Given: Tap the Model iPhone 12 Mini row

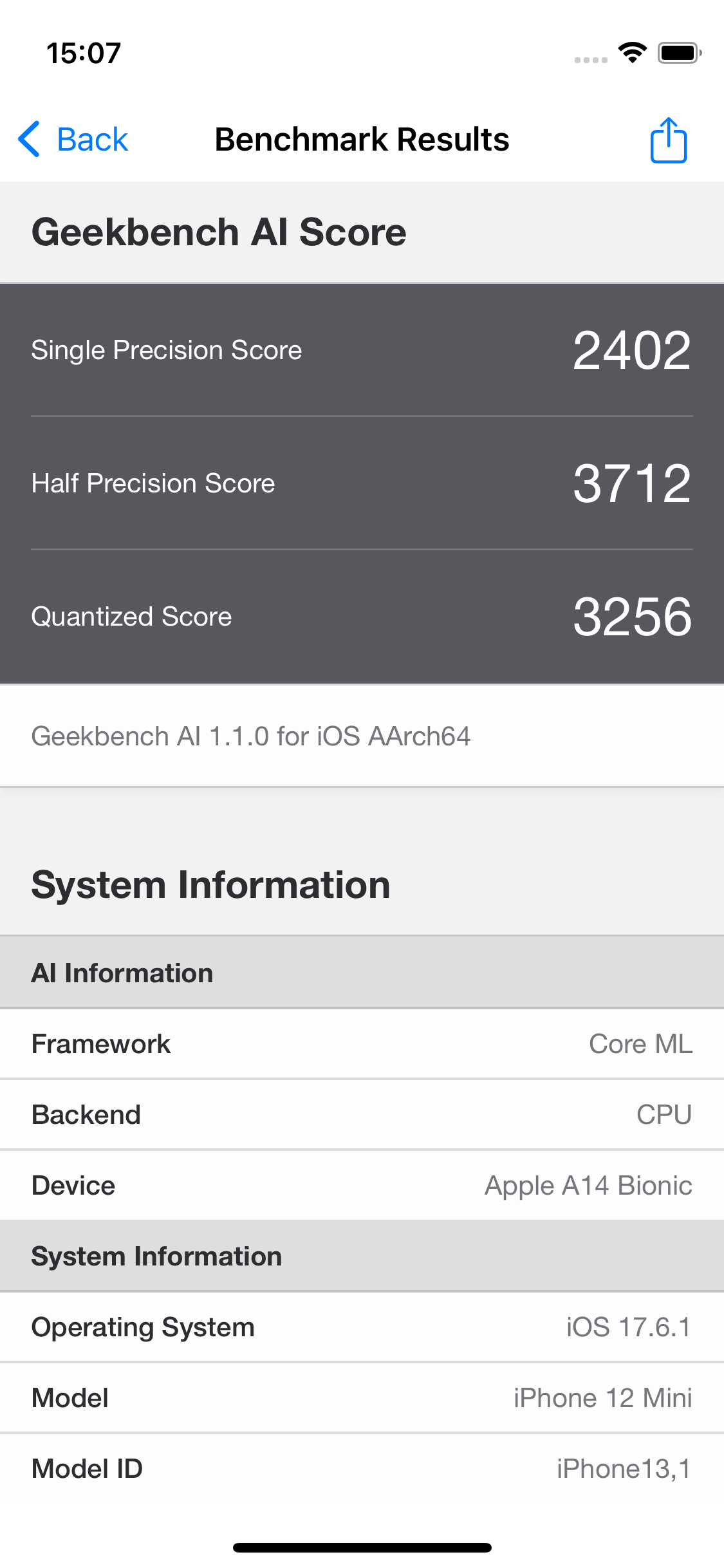Looking at the screenshot, I should click(362, 1398).
